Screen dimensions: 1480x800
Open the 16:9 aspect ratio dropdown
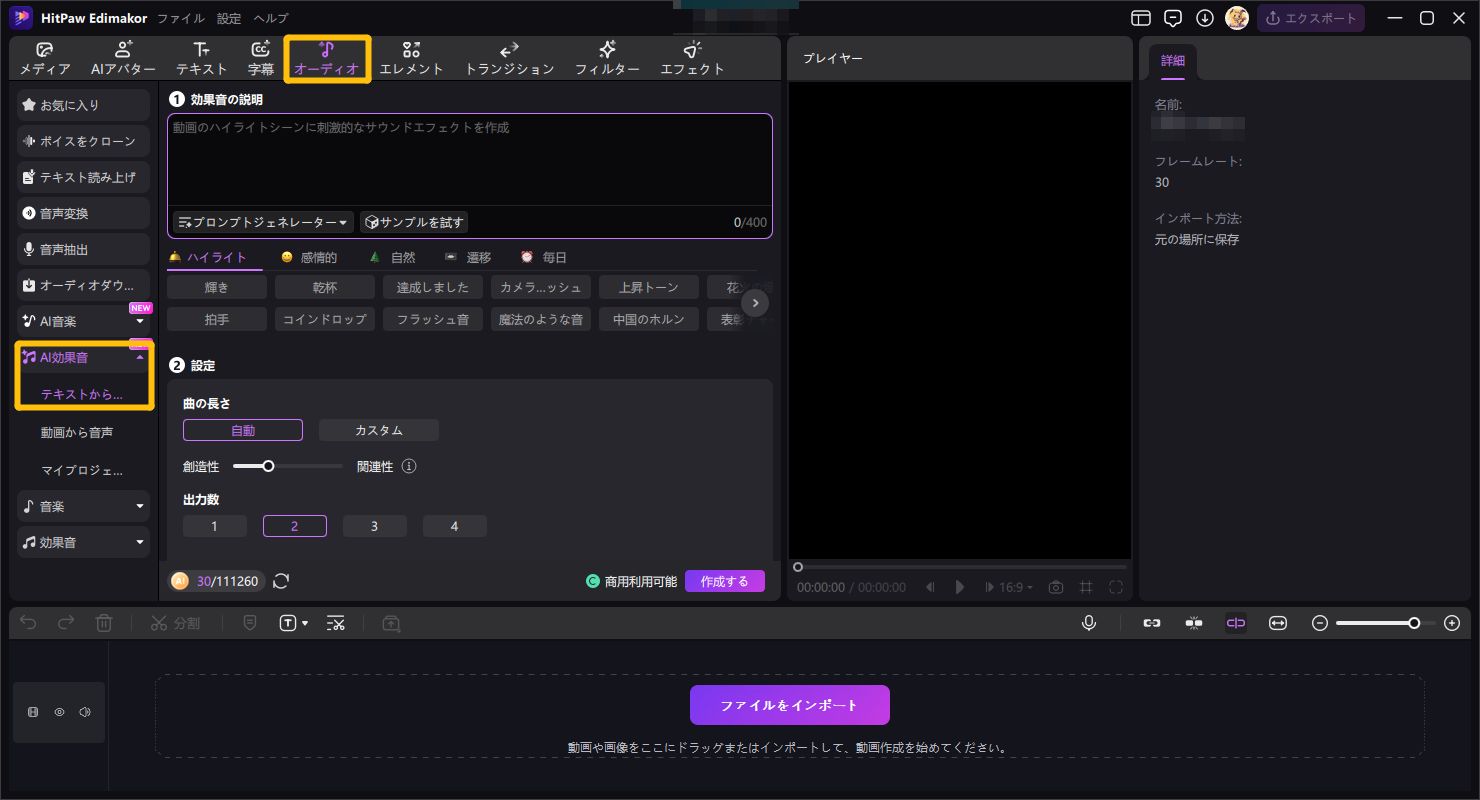1009,587
